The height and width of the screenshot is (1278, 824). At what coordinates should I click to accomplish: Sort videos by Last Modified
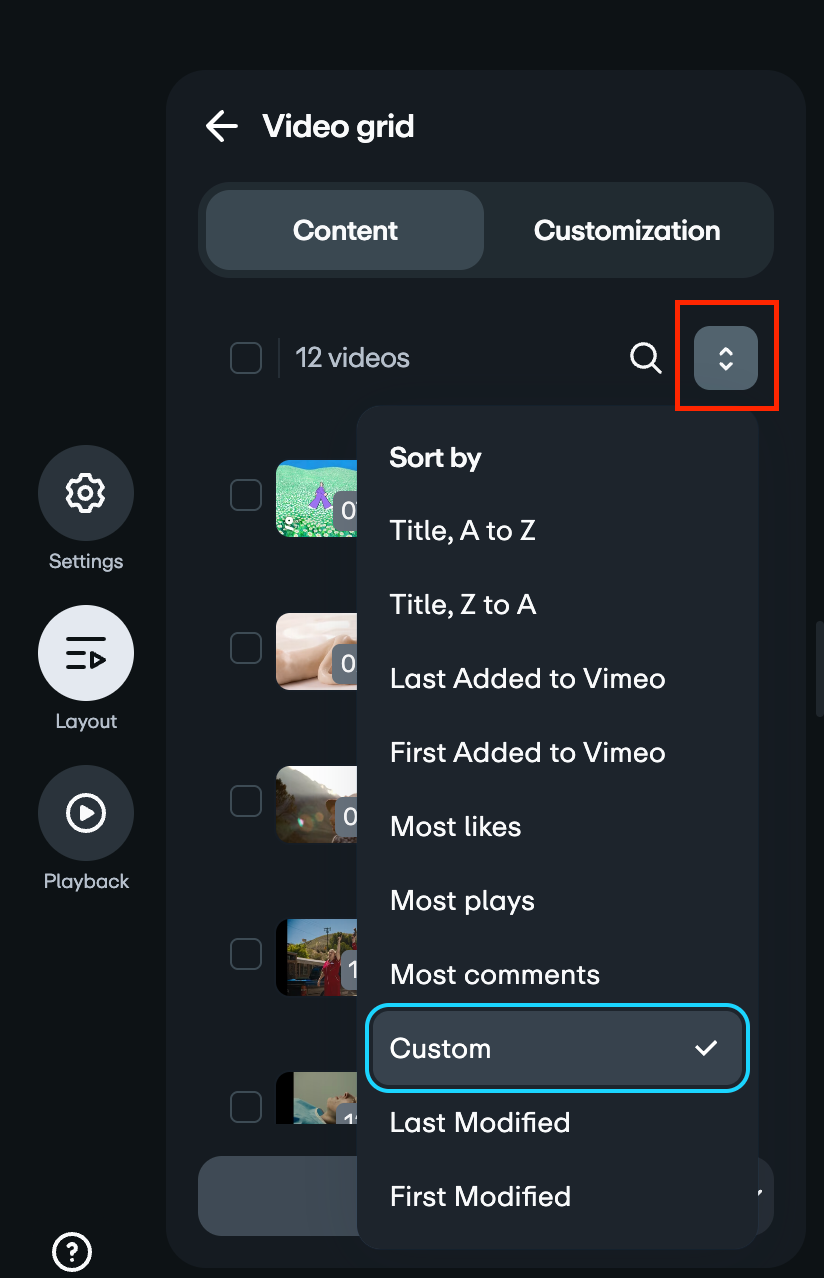[480, 1122]
